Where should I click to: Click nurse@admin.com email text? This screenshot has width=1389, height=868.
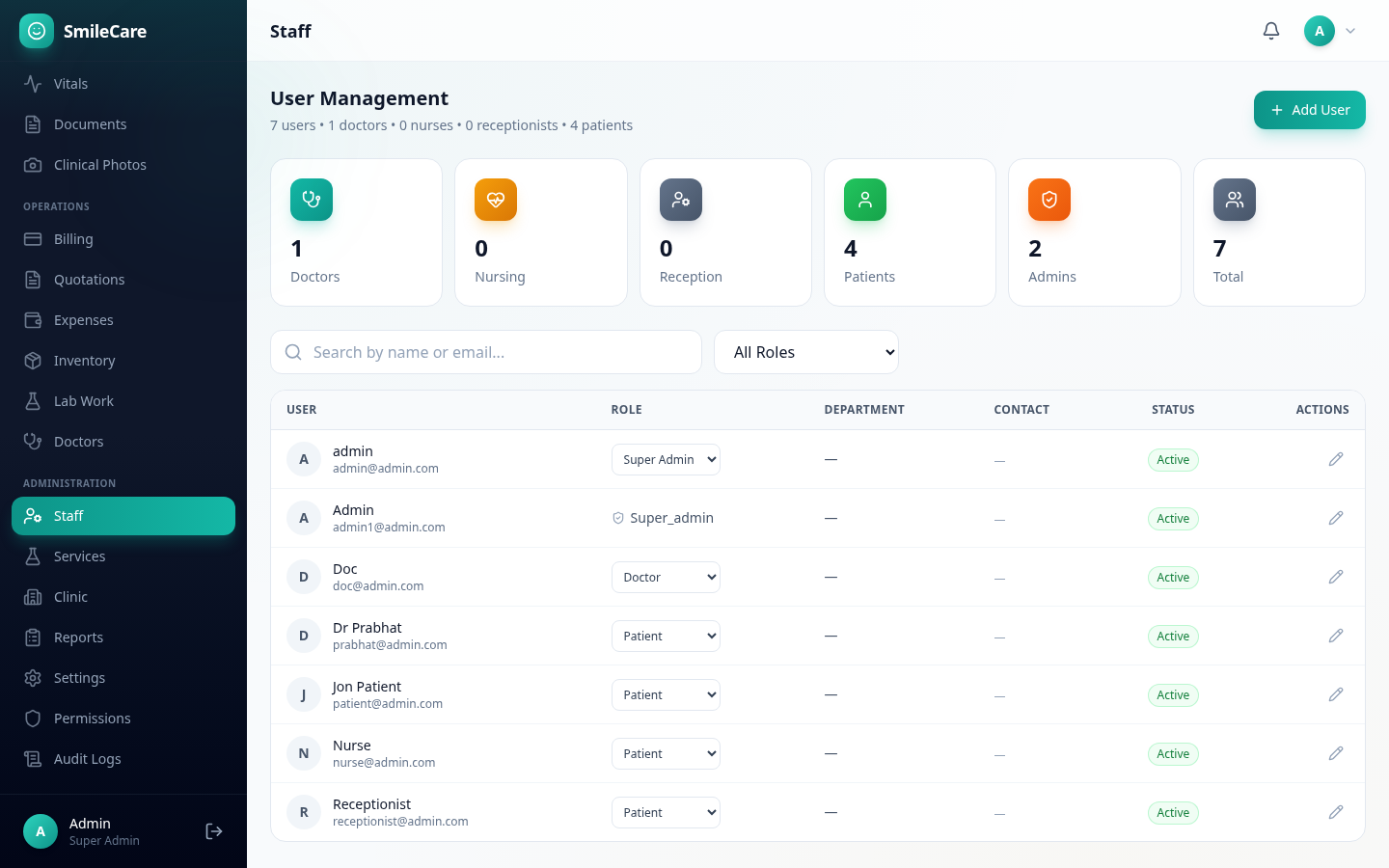pos(384,763)
